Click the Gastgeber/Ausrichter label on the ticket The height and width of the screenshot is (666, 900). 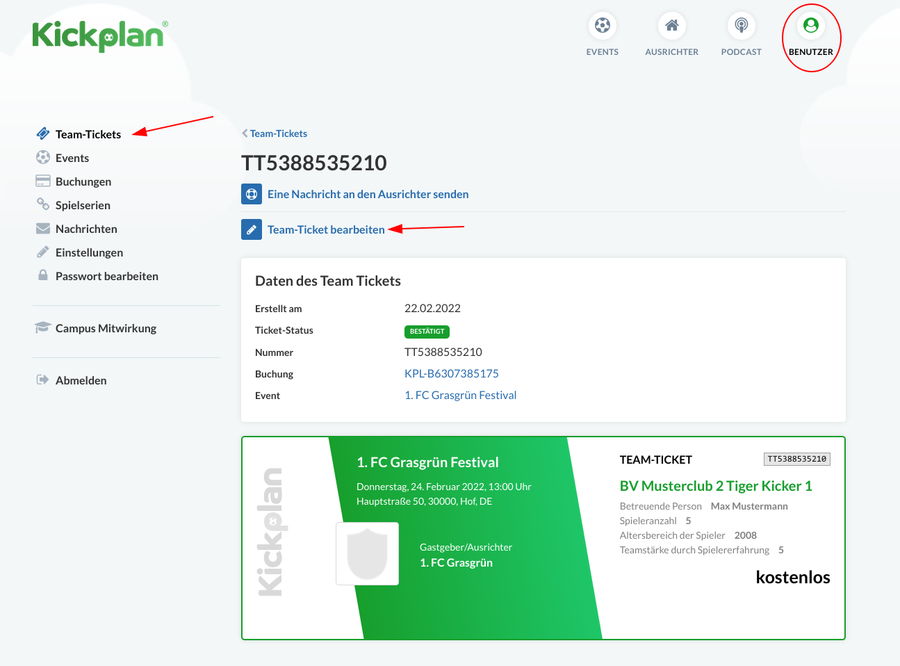pyautogui.click(x=465, y=547)
